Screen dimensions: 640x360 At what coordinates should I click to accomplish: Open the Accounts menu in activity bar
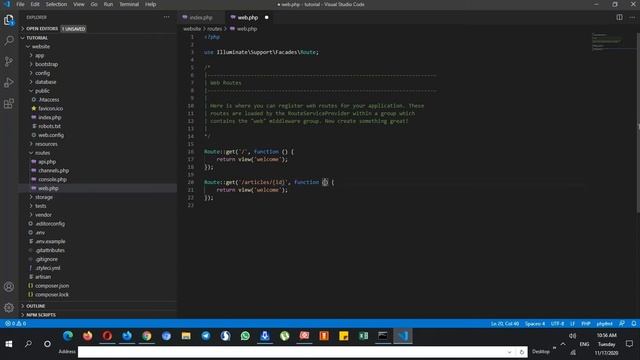9,287
